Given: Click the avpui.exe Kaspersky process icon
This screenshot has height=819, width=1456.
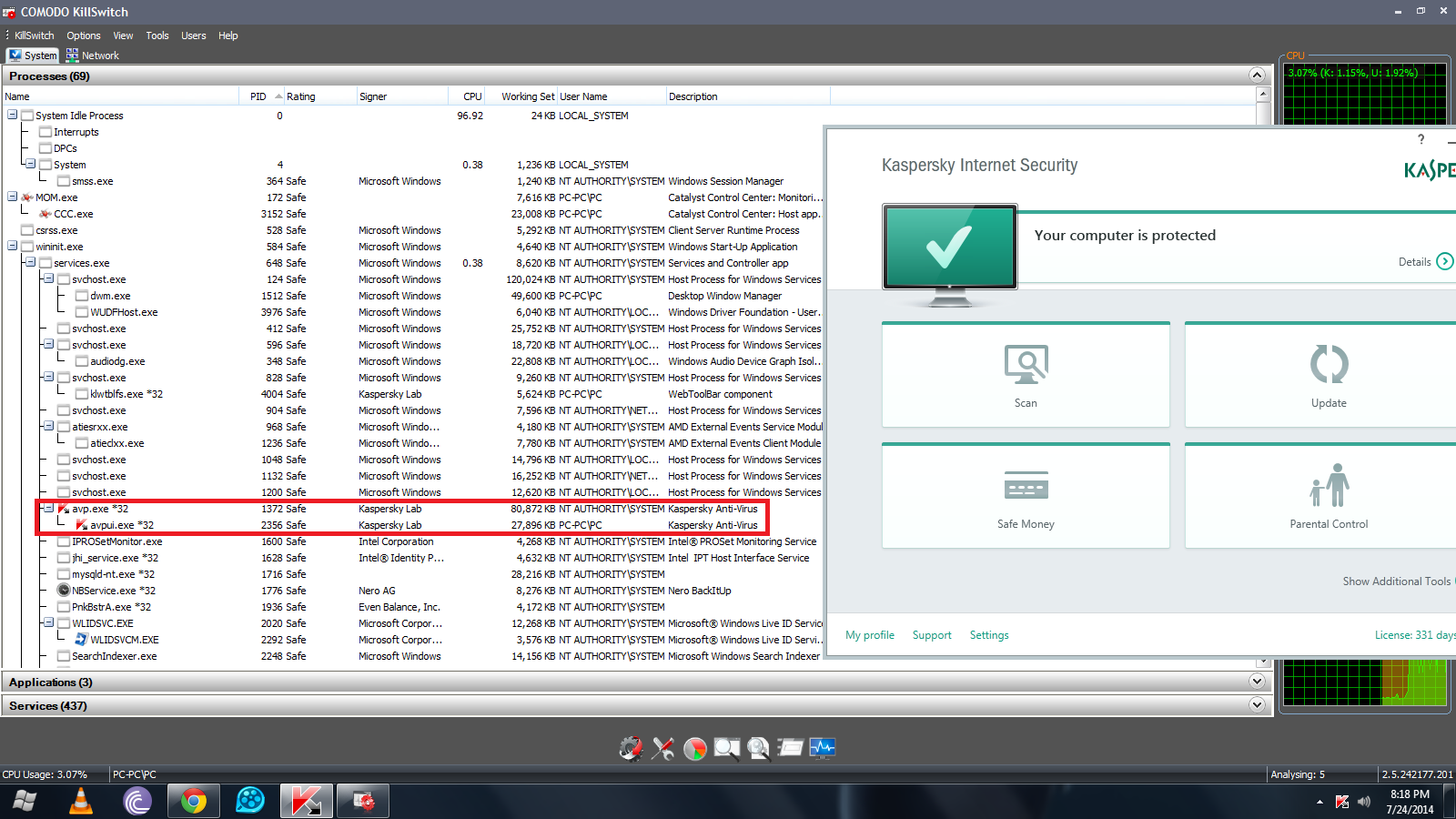Looking at the screenshot, I should (x=82, y=525).
